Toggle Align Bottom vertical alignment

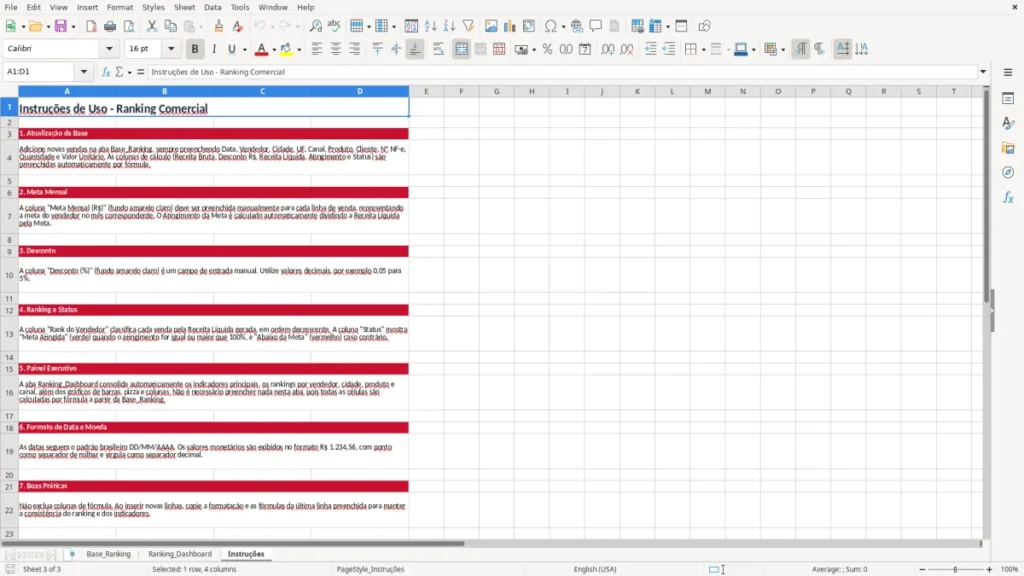click(415, 49)
